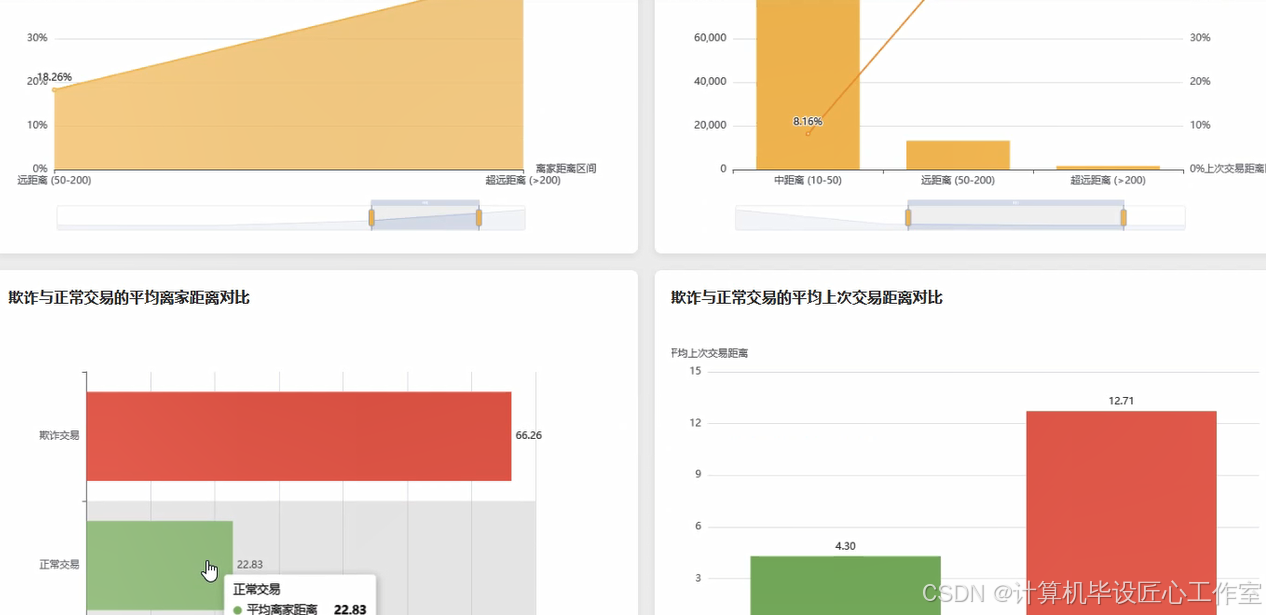The width and height of the screenshot is (1266, 615).
Task: Click the tooltip heading 正常交易
Action: pyautogui.click(x=257, y=590)
